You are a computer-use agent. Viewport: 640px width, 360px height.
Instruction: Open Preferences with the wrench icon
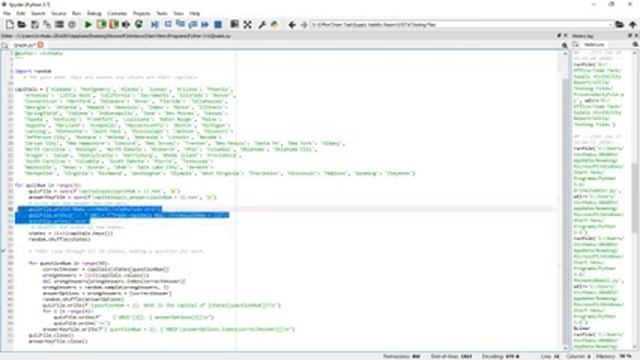pos(262,24)
